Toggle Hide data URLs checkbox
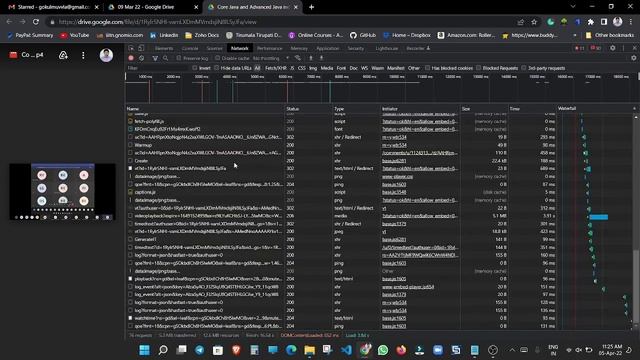The height and width of the screenshot is (360, 640). (217, 68)
